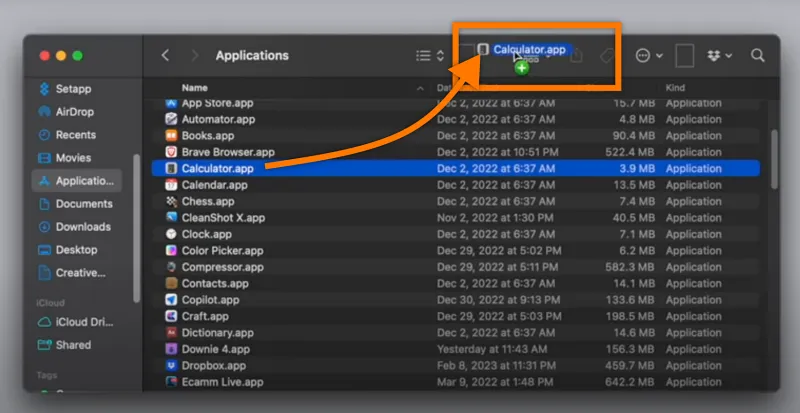Image resolution: width=800 pixels, height=413 pixels.
Task: Sort by the Kind column header
Action: (675, 88)
